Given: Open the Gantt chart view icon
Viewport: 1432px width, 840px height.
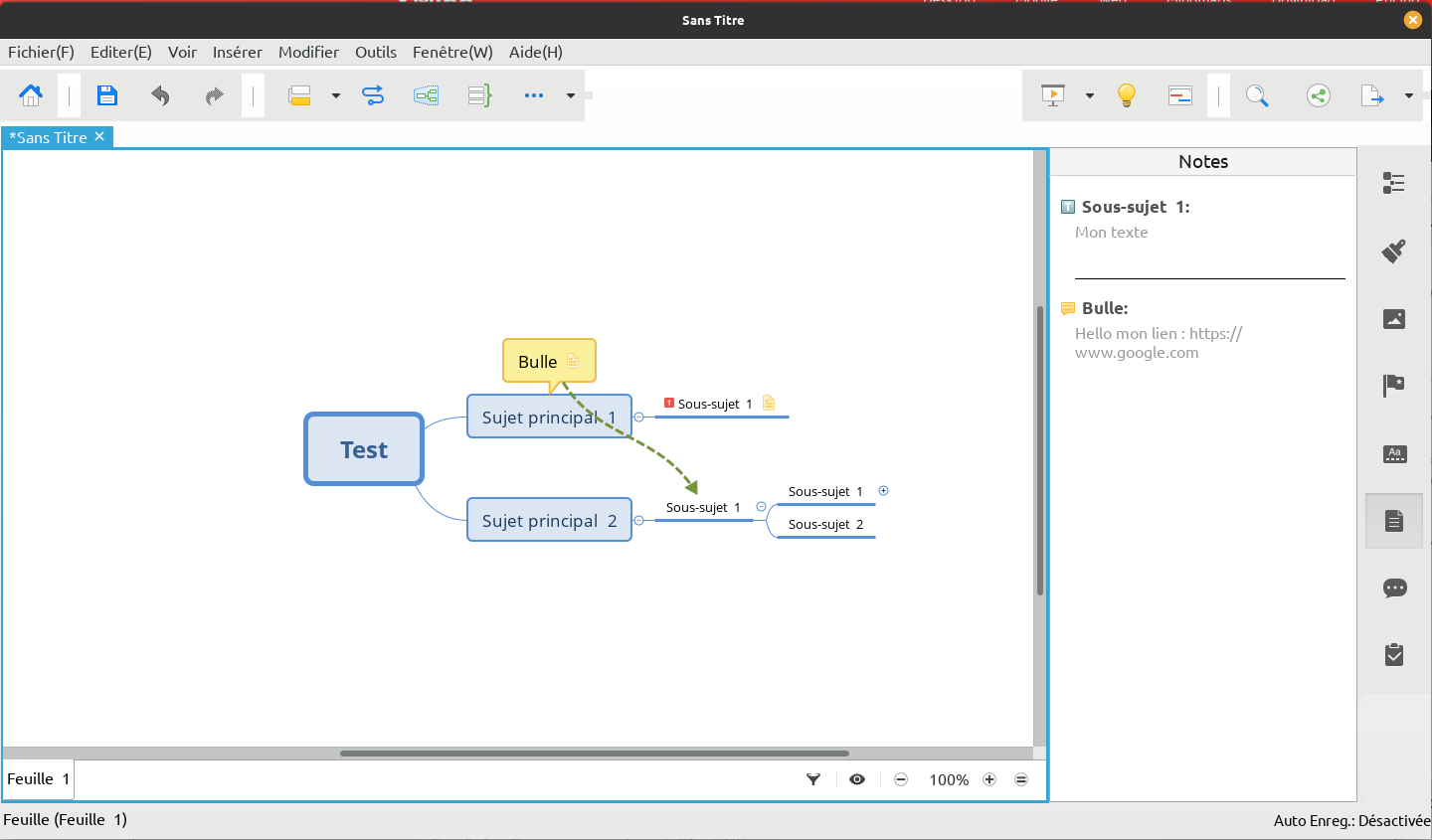Looking at the screenshot, I should (1180, 95).
